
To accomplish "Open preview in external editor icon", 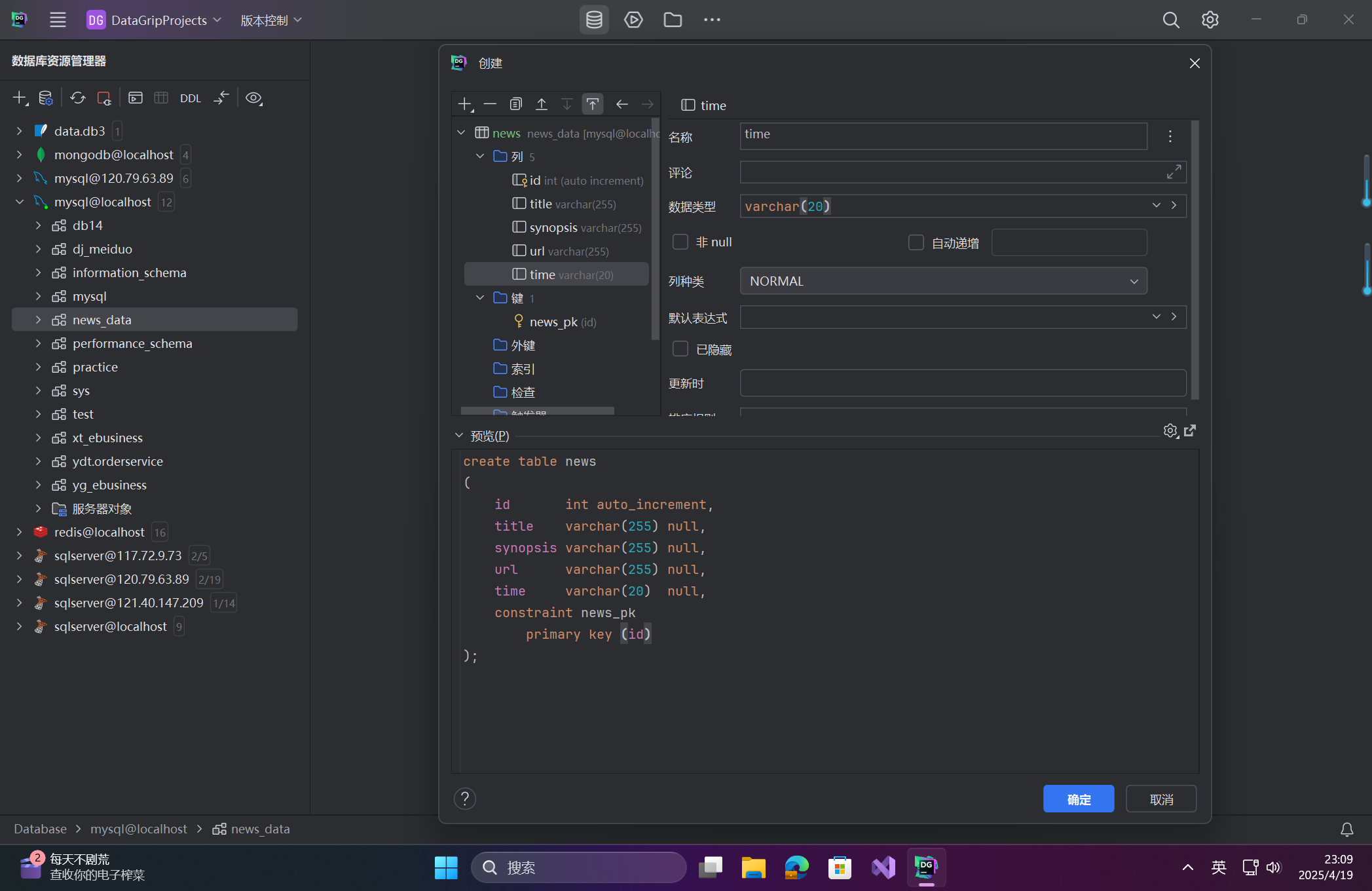I will (x=1190, y=430).
